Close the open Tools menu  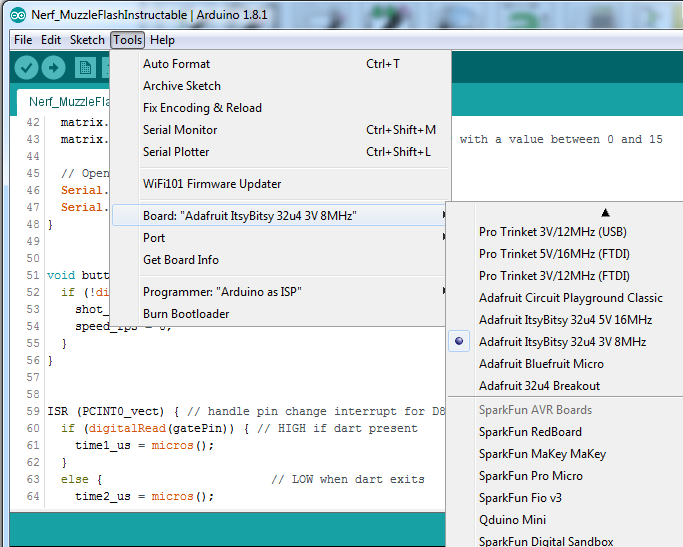128,40
